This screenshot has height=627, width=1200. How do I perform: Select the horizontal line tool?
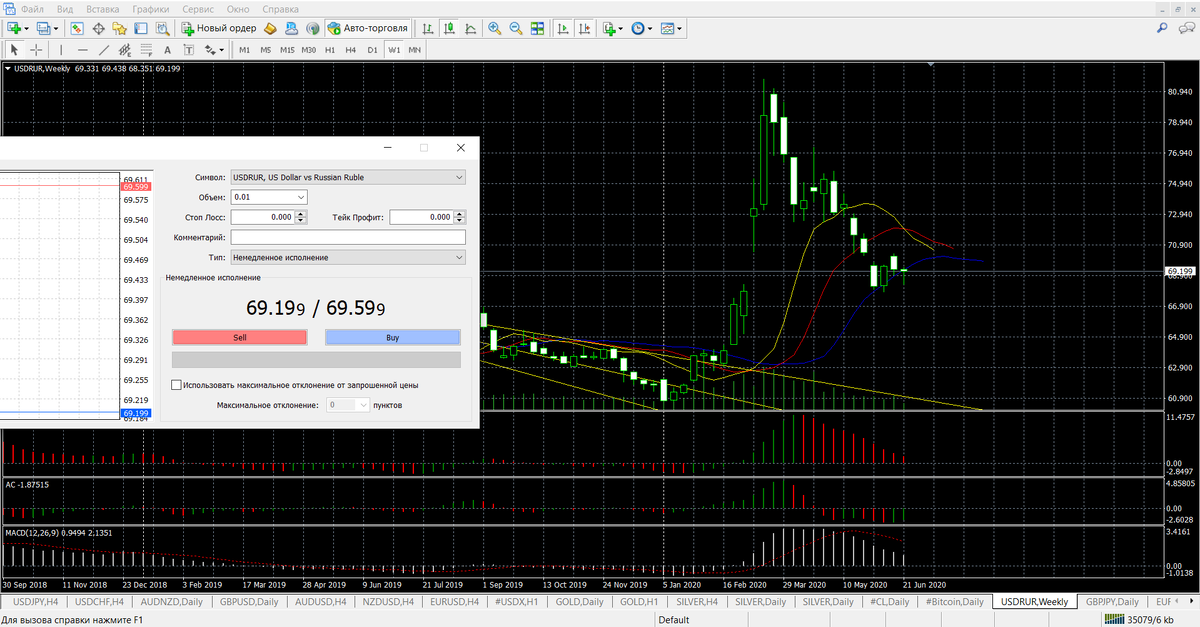82,49
